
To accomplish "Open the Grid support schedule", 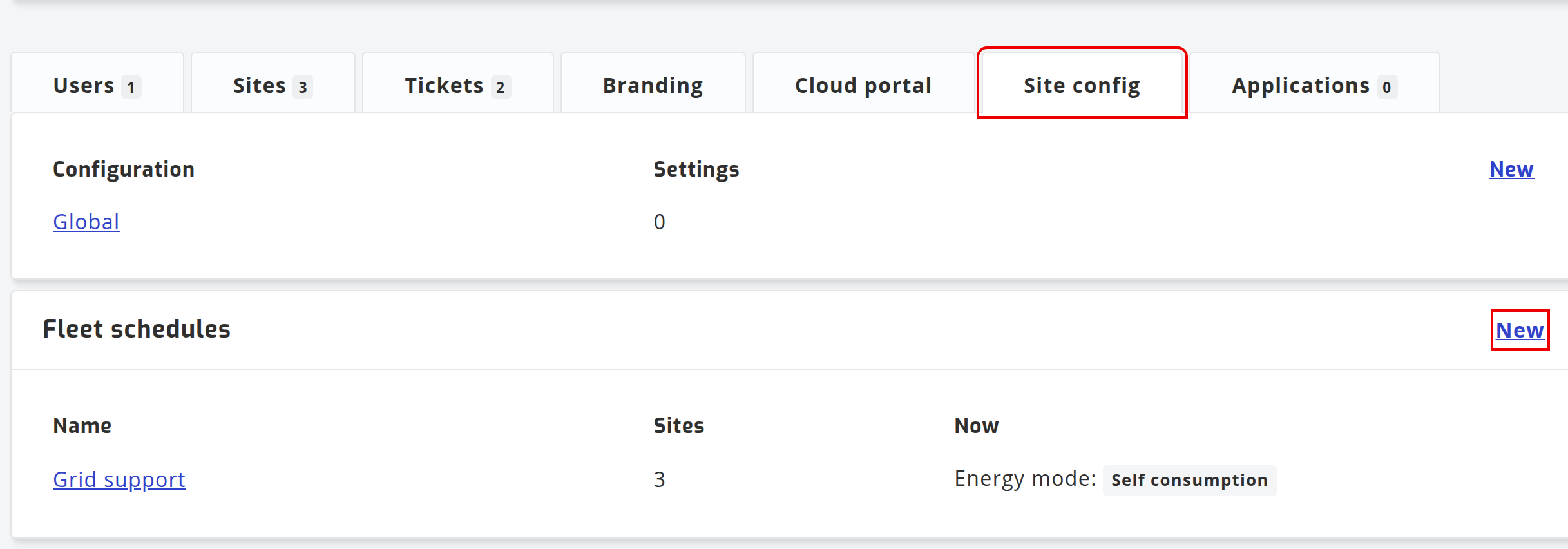I will [119, 479].
